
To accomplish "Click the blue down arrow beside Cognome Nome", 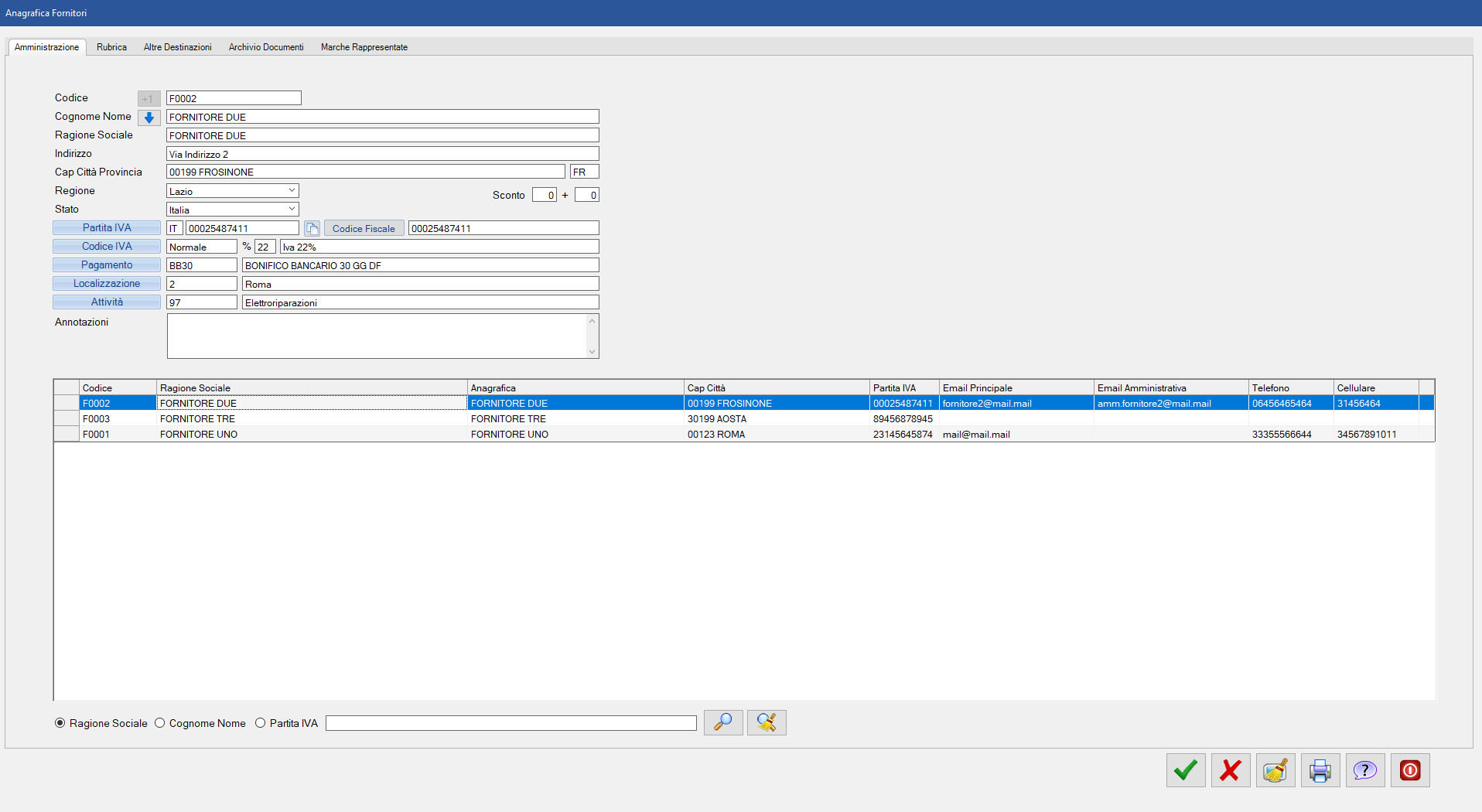I will (149, 118).
